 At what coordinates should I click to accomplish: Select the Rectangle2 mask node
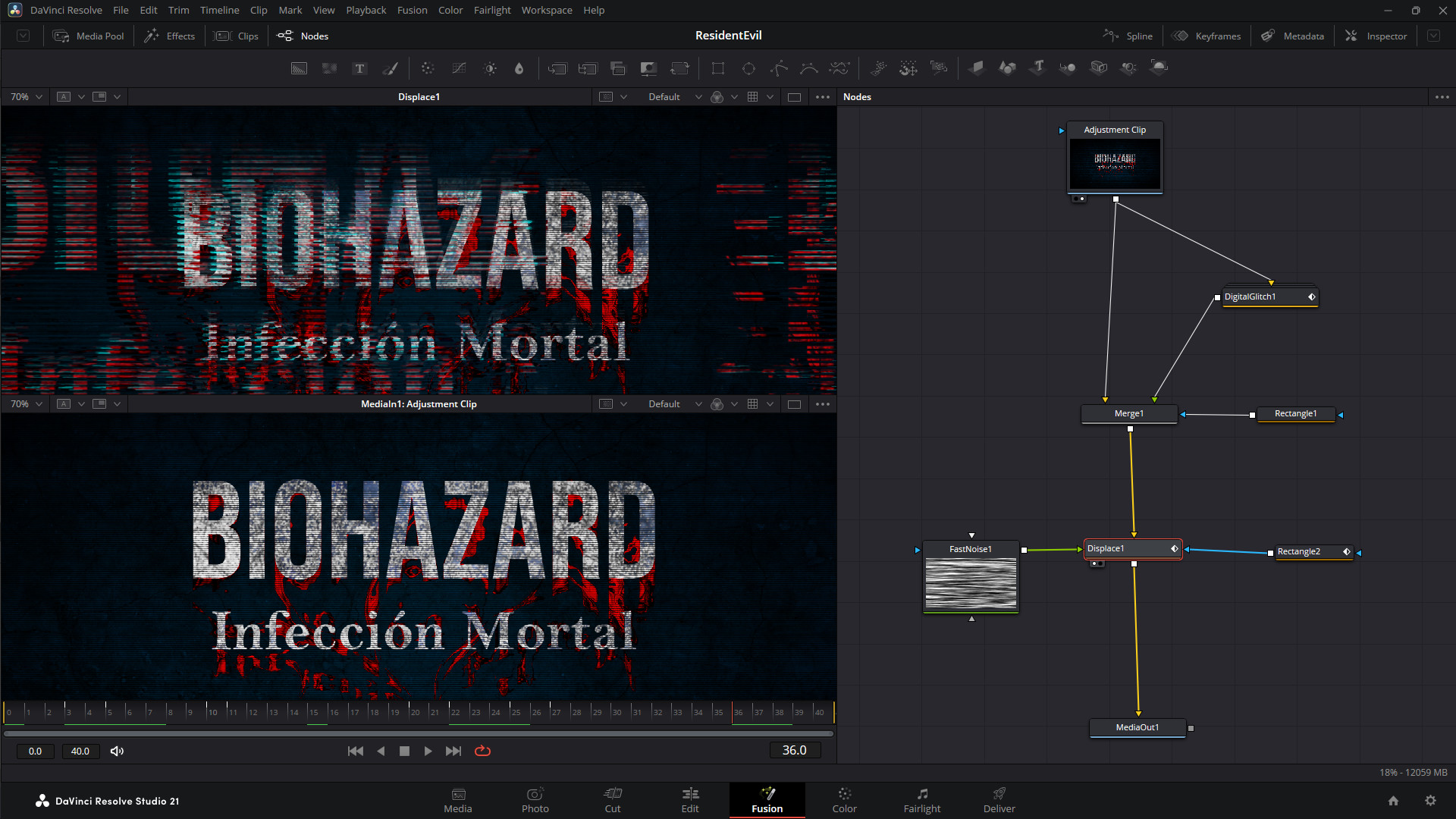click(1314, 552)
